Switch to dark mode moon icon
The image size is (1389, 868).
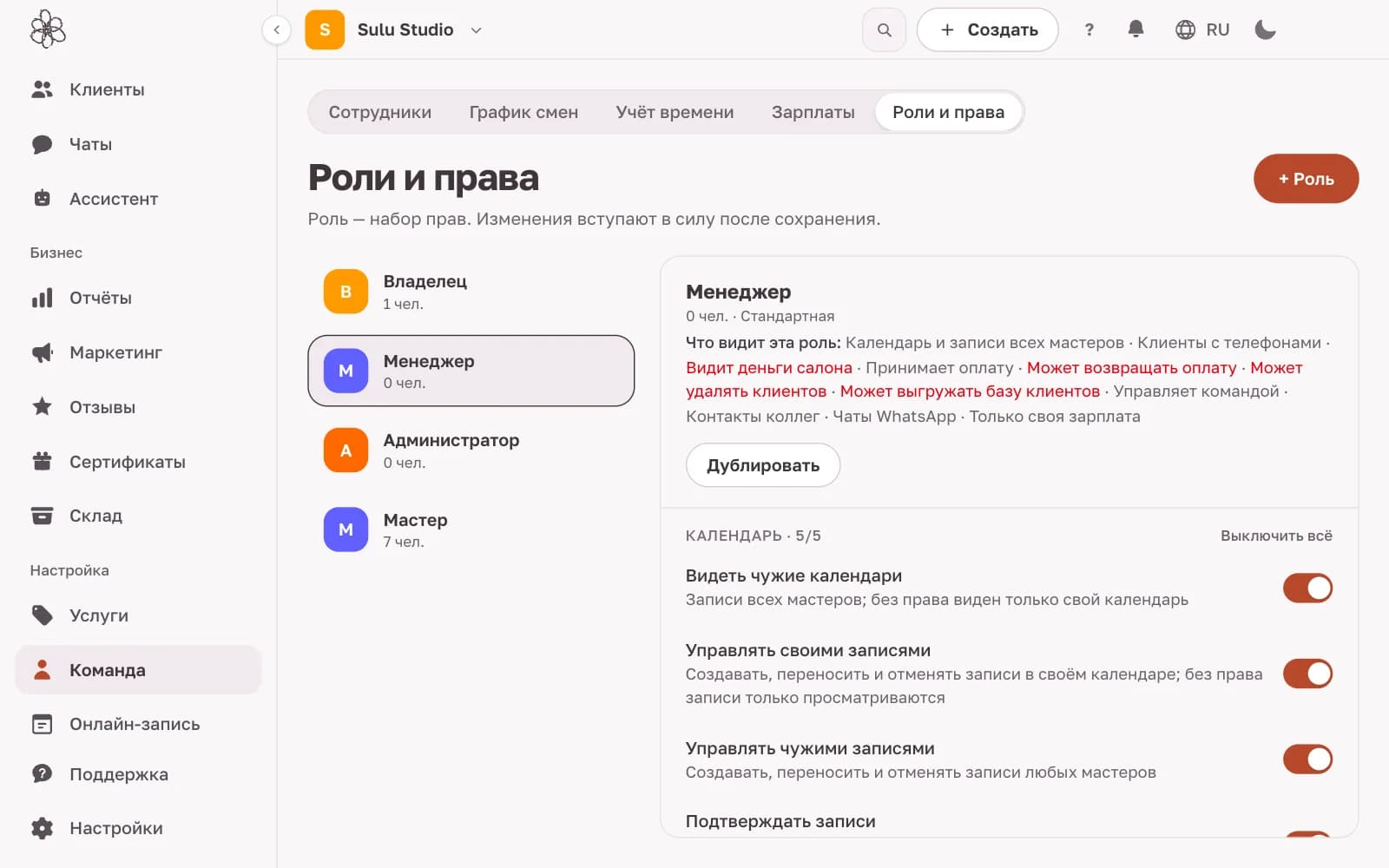click(1266, 30)
